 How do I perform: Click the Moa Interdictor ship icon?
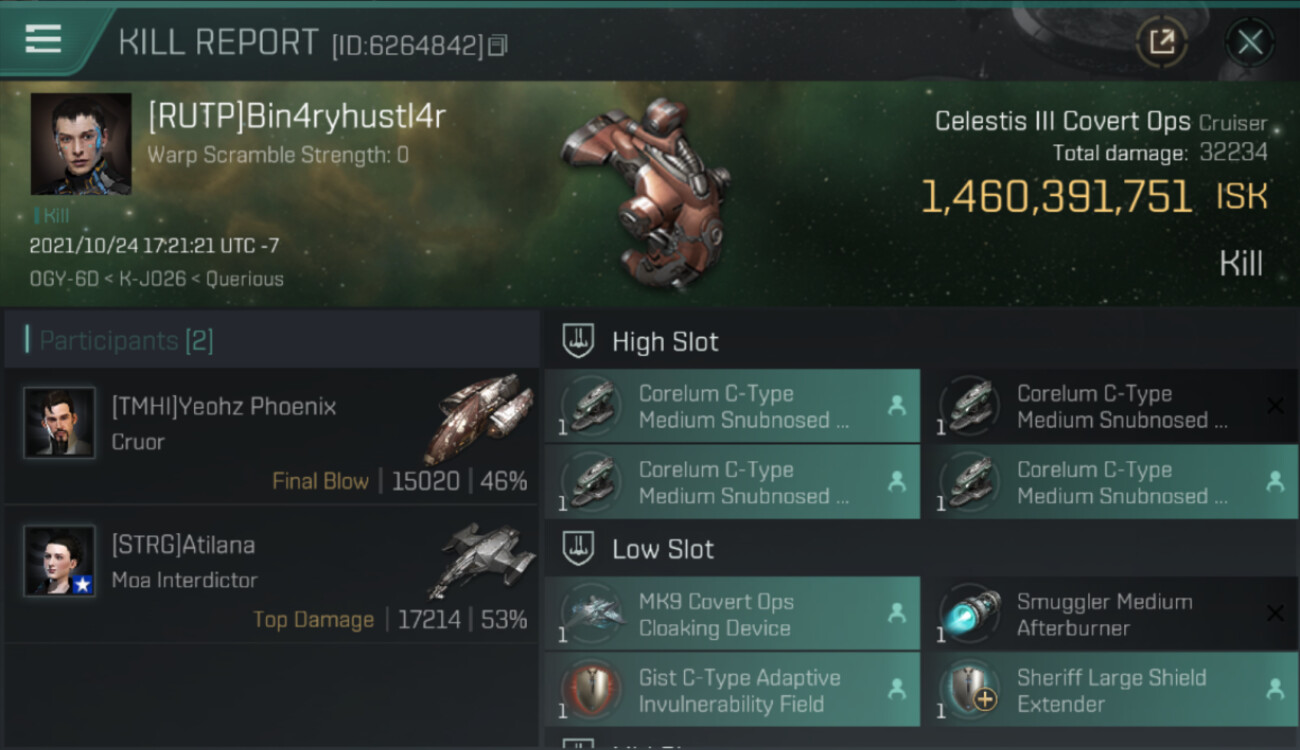pyautogui.click(x=481, y=558)
